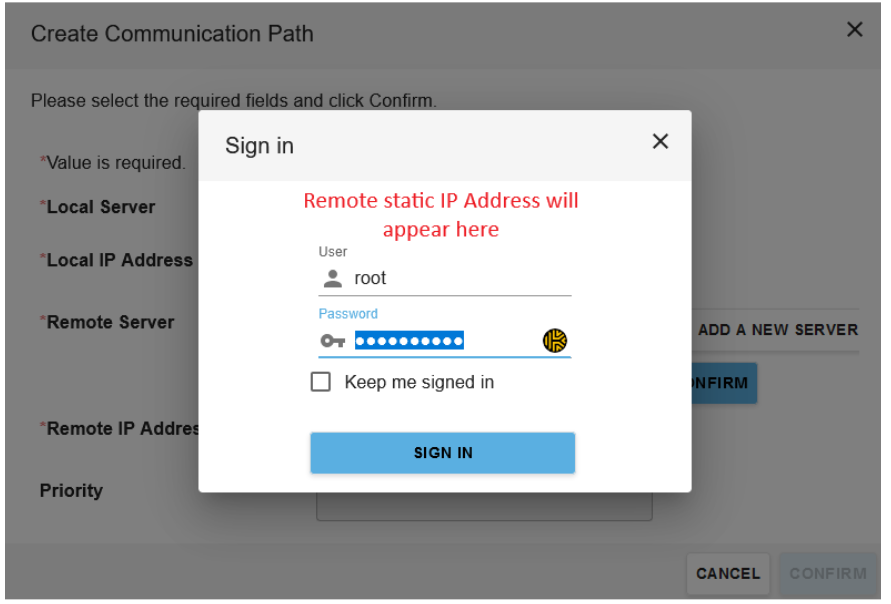
Task: Click ADD A NEW SERVER
Action: [x=777, y=330]
